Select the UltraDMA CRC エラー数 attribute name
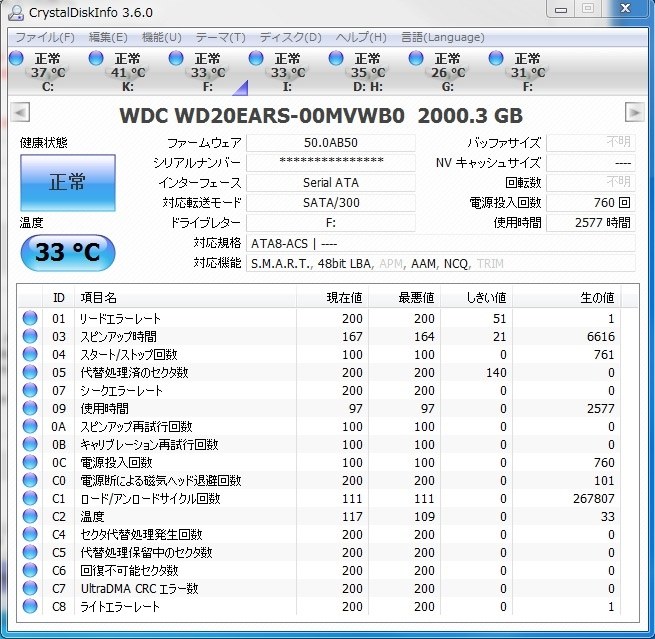 pos(140,588)
